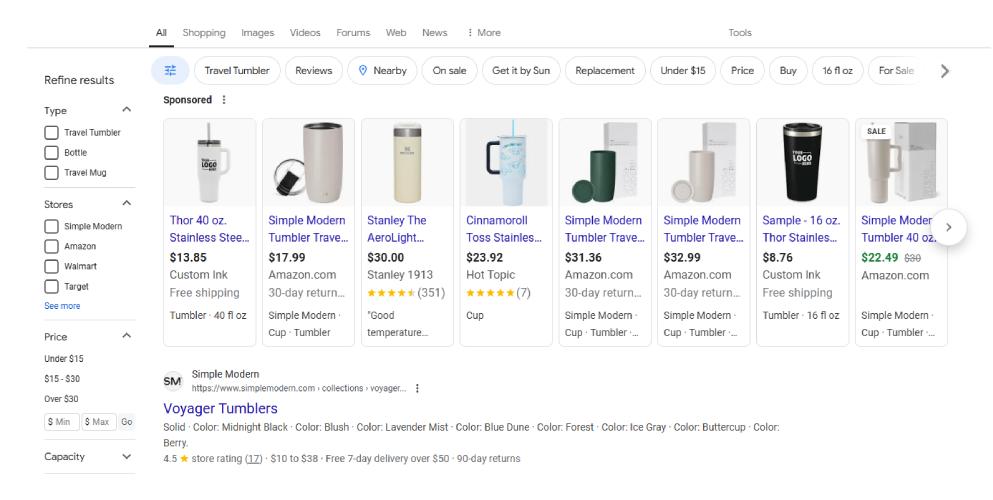Click the next arrow on product carousel
This screenshot has height=500, width=993.
(x=949, y=227)
